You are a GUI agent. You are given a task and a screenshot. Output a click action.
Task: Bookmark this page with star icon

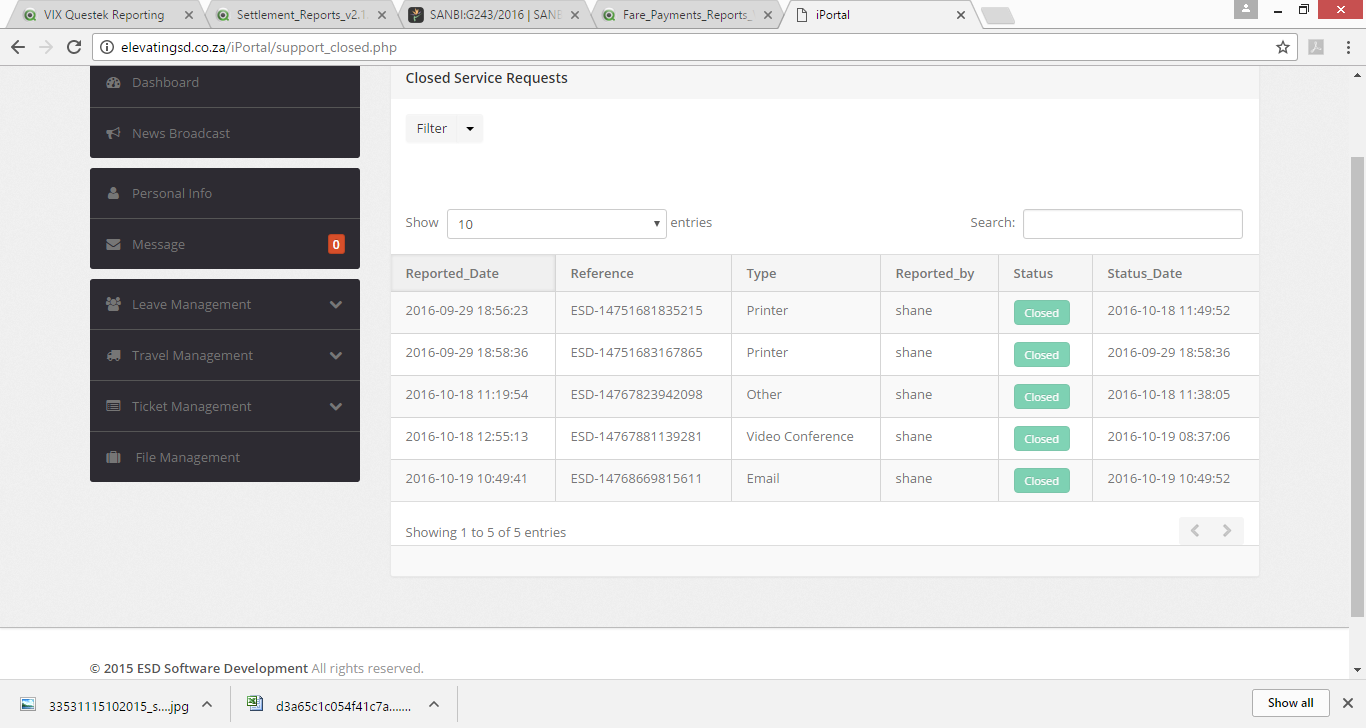pos(1283,47)
